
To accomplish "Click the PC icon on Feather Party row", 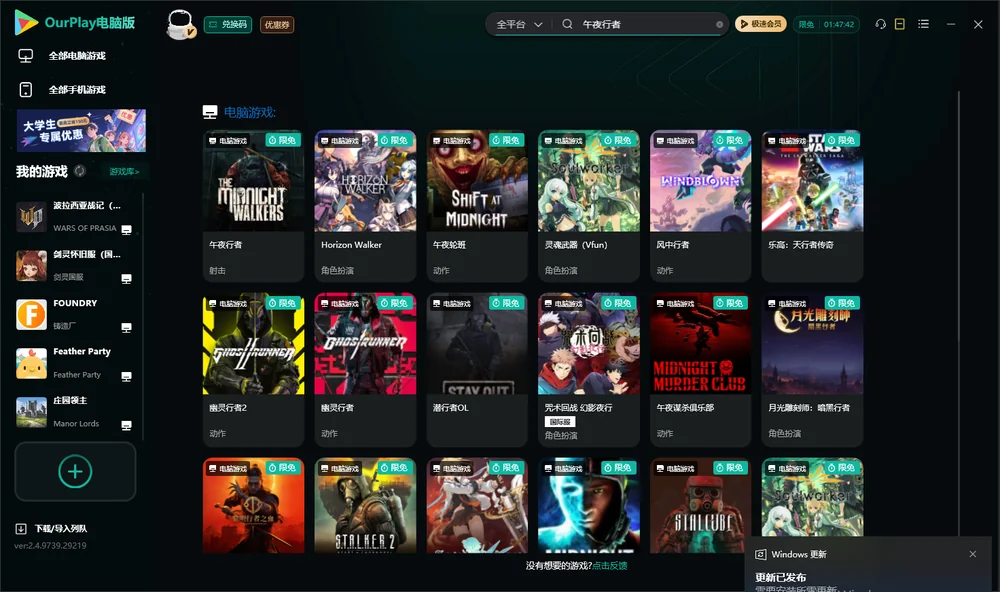I will tap(126, 376).
